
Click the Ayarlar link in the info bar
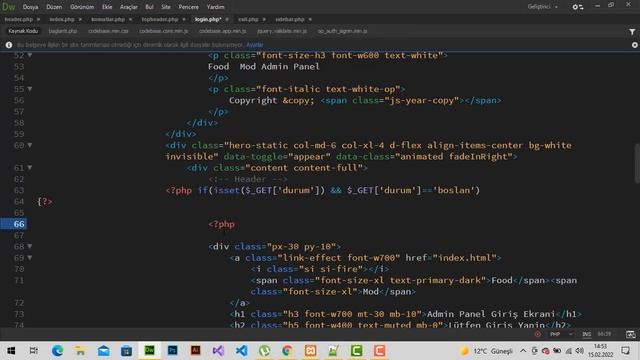pyautogui.click(x=255, y=45)
